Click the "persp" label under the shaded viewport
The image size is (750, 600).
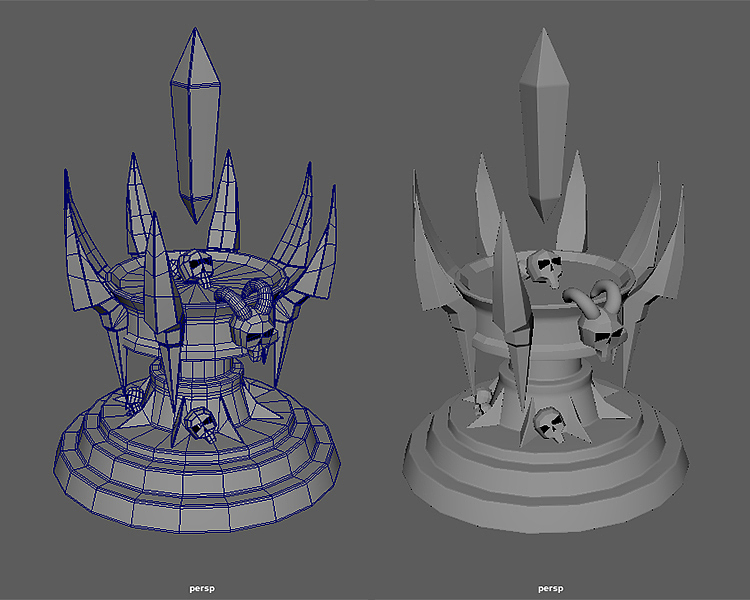point(551,588)
